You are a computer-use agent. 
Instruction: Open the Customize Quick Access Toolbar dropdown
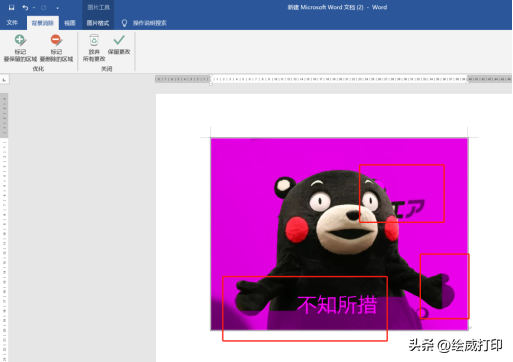pyautogui.click(x=57, y=8)
